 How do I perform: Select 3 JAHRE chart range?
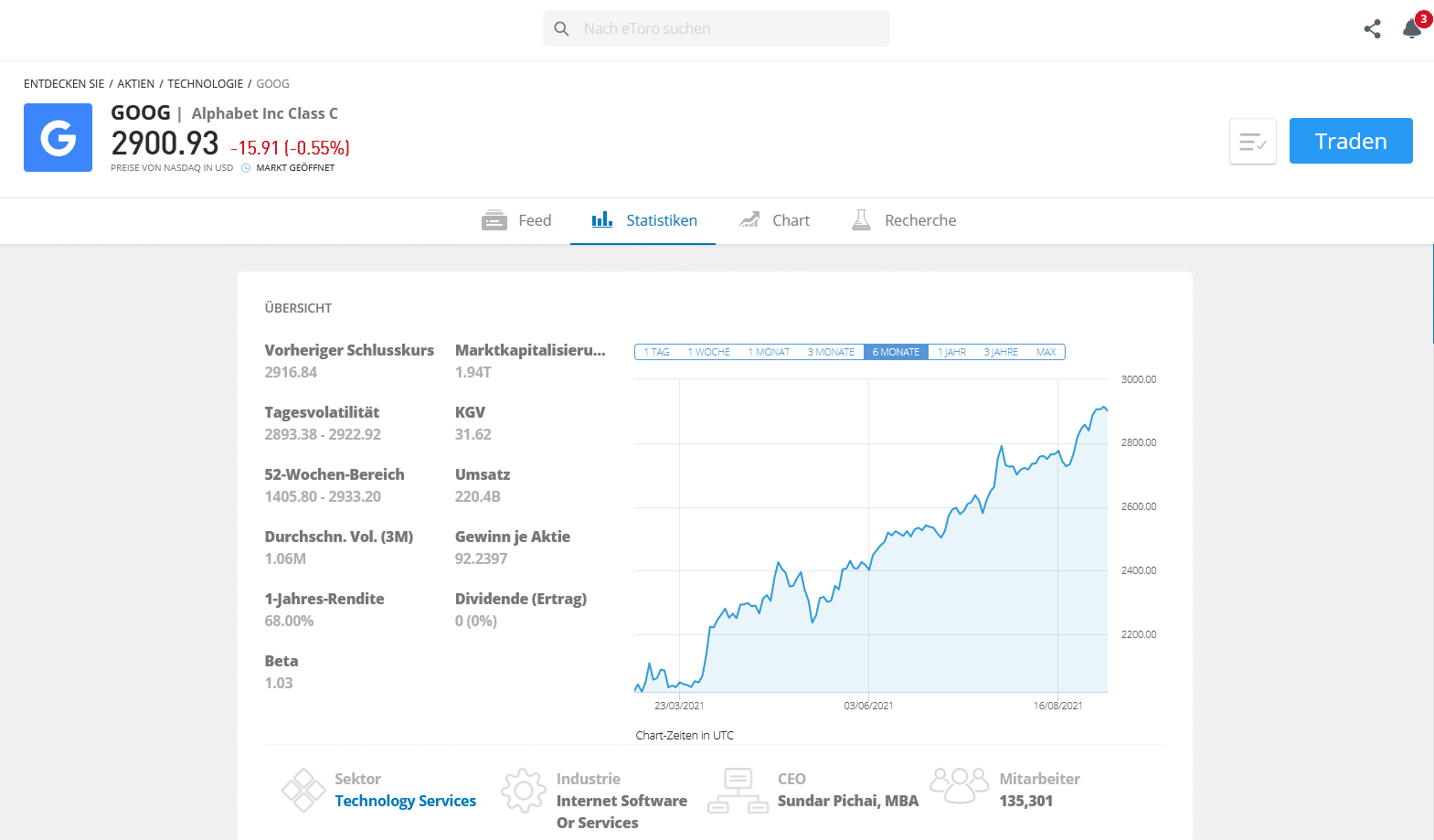click(x=1001, y=352)
